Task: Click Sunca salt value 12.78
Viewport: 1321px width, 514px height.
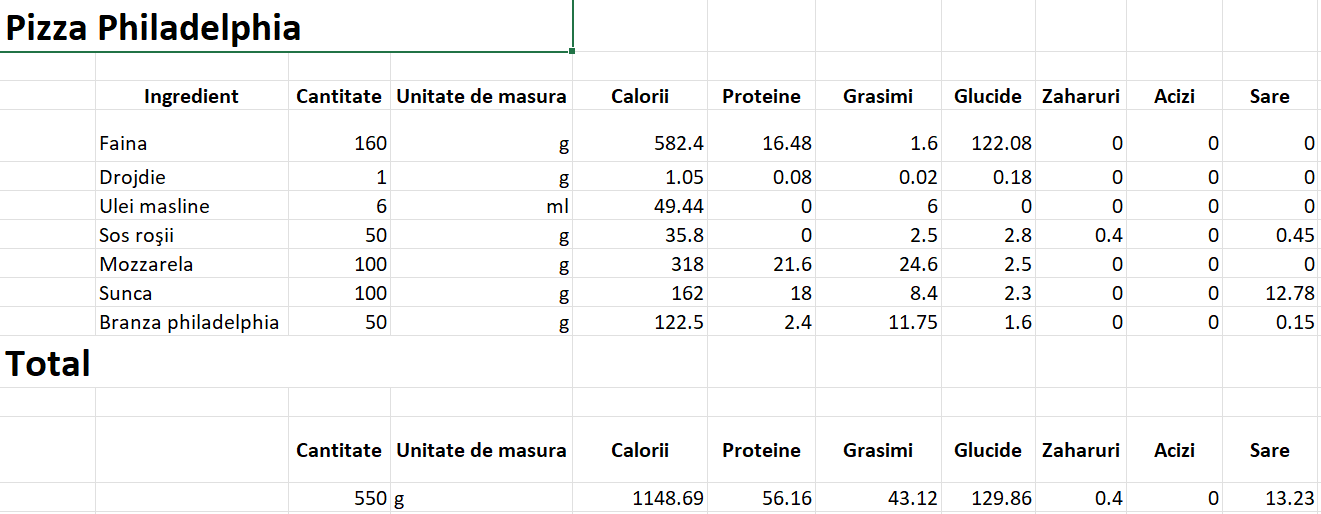Action: point(1270,293)
